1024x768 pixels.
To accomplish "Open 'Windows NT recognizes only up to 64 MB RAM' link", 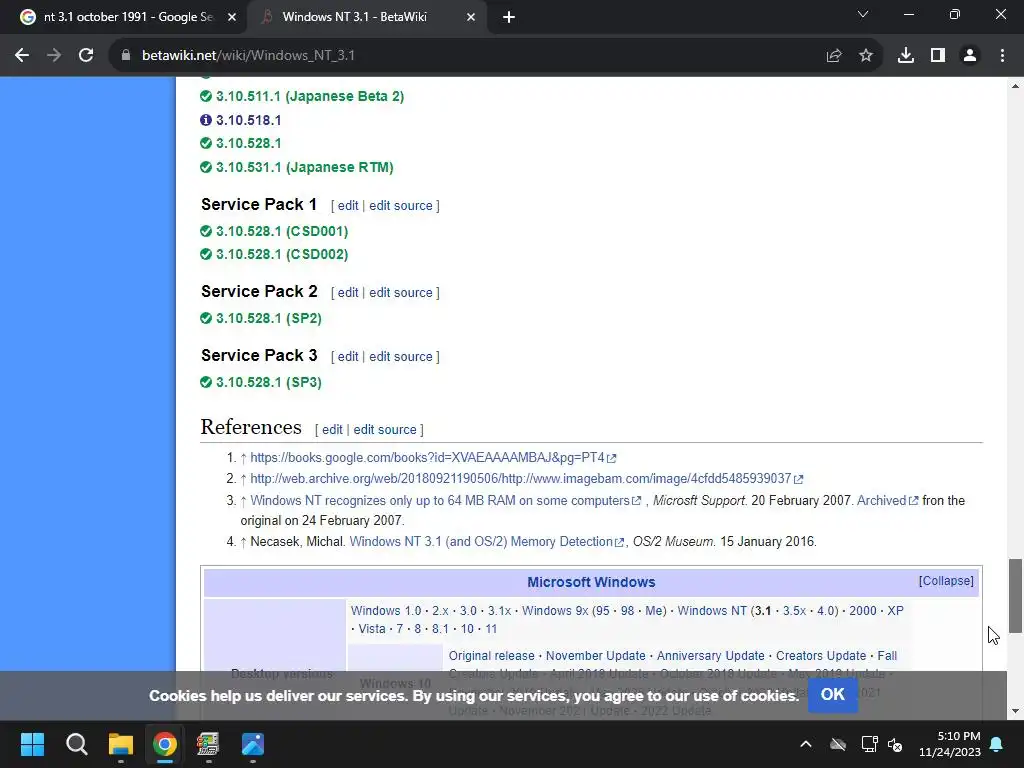I will coord(445,501).
